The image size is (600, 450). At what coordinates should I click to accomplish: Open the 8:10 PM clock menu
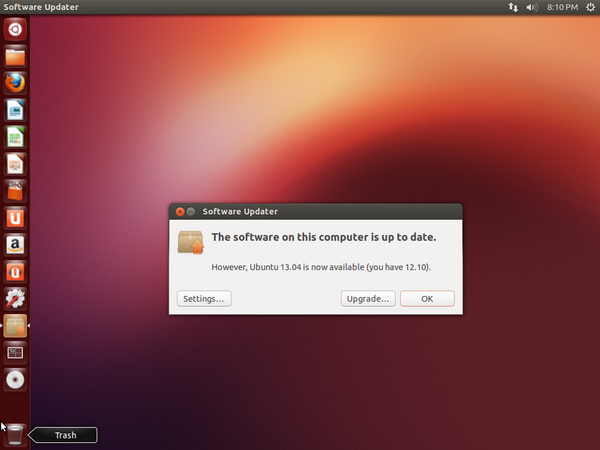pos(562,7)
